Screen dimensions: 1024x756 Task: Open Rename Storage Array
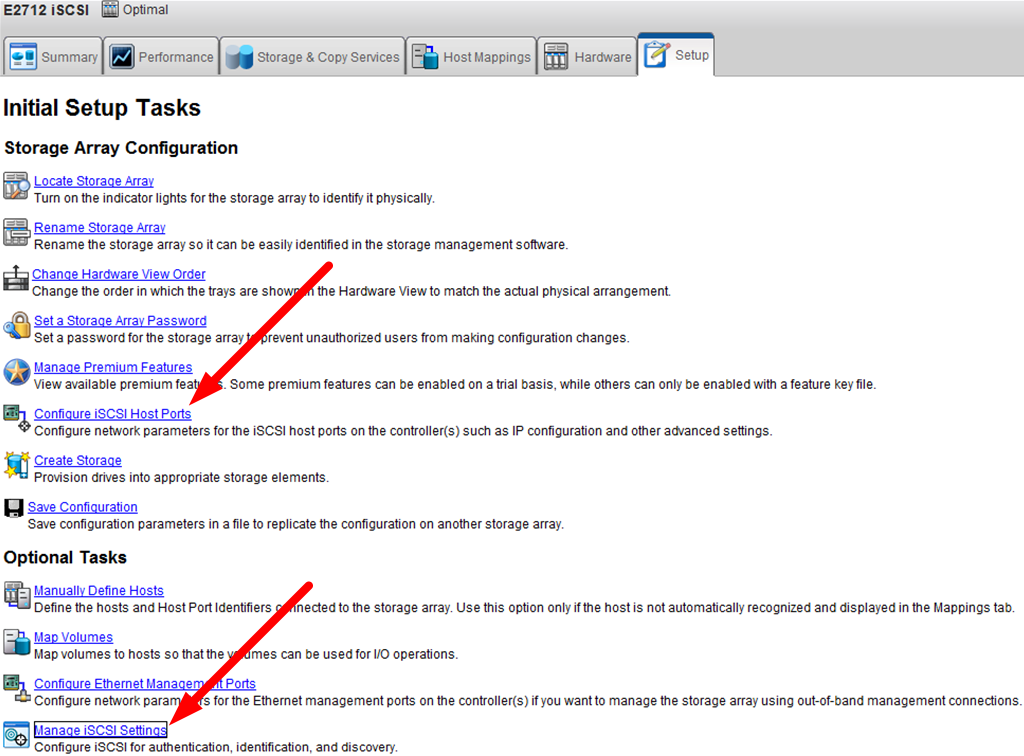click(x=99, y=227)
